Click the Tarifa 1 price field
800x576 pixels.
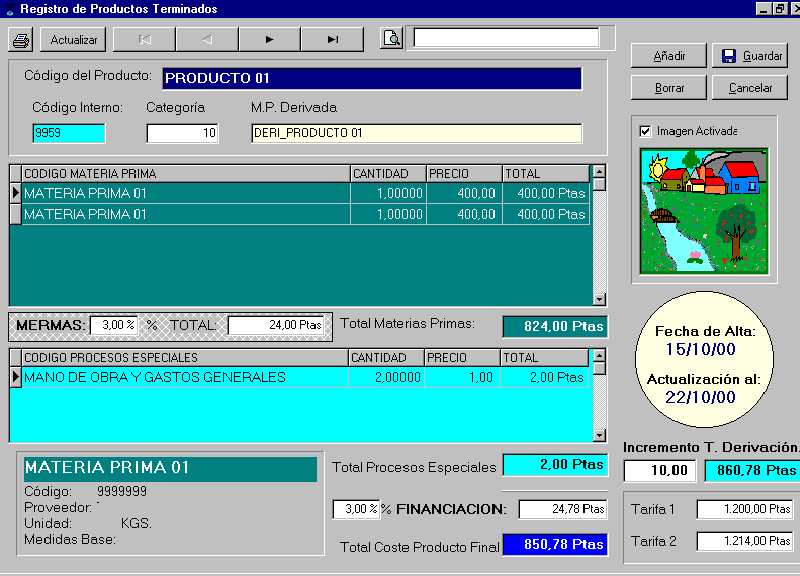tap(744, 510)
